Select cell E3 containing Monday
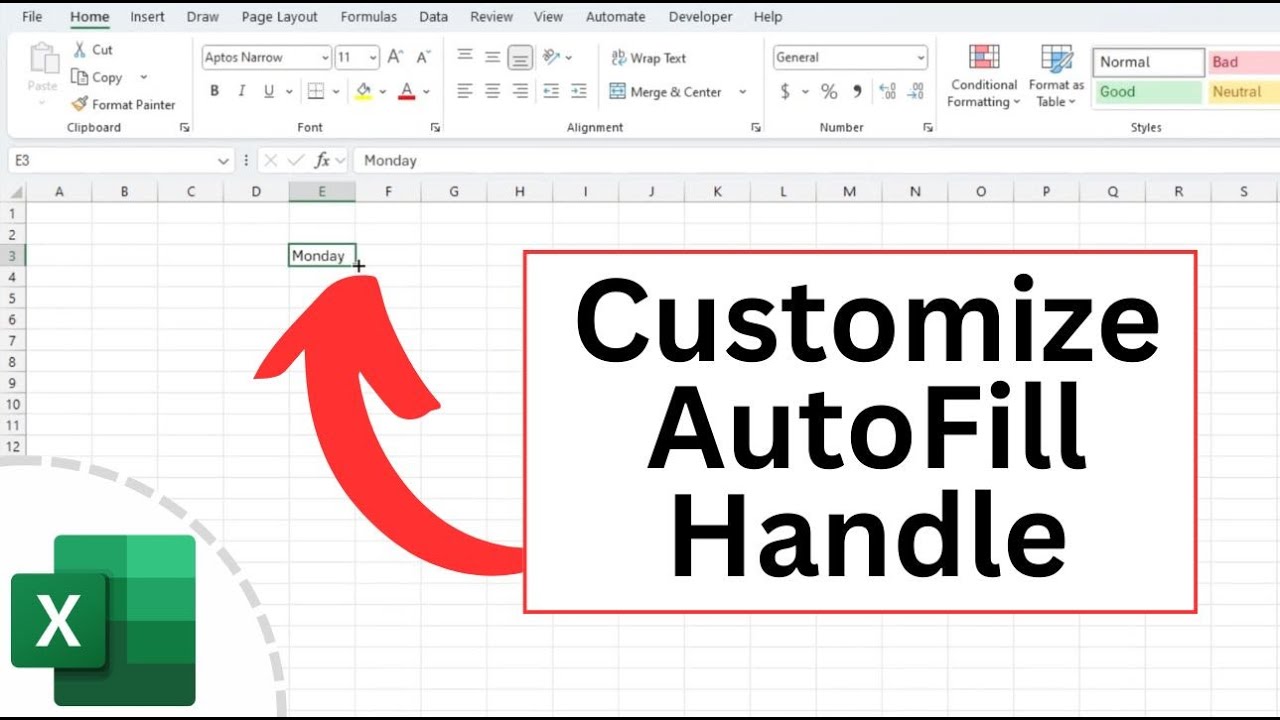The height and width of the screenshot is (720, 1280). point(322,256)
